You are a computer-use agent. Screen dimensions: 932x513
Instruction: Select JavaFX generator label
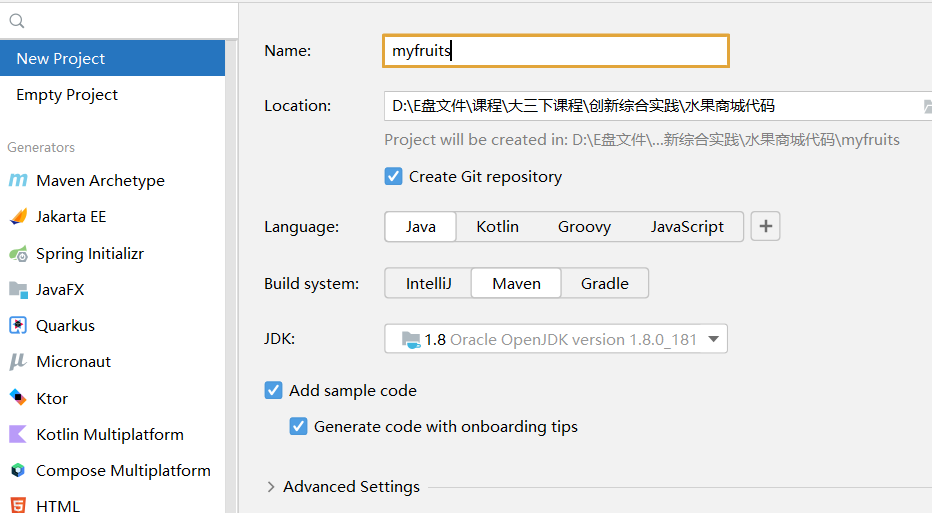tap(60, 290)
